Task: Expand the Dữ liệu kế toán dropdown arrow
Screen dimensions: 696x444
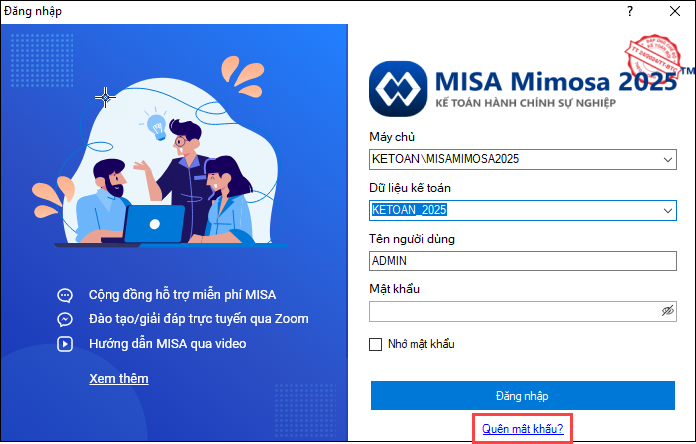Action: [x=668, y=210]
